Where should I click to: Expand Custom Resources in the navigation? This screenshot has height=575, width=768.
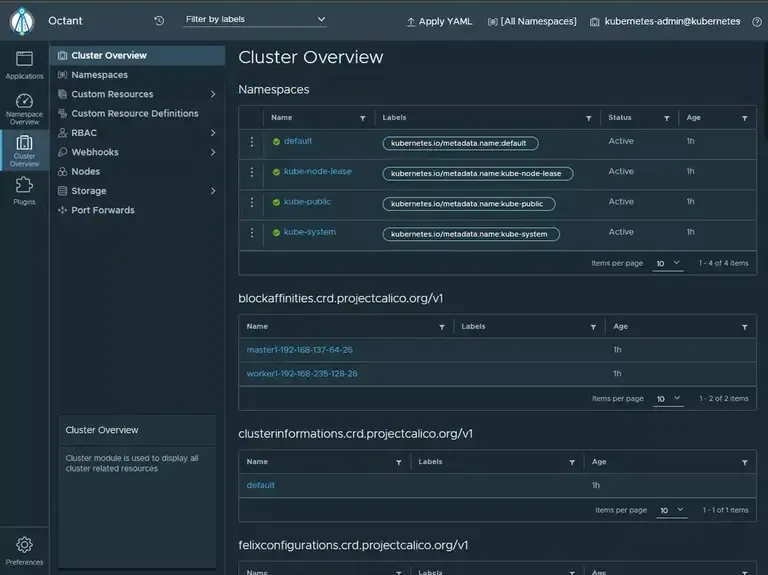coord(213,94)
